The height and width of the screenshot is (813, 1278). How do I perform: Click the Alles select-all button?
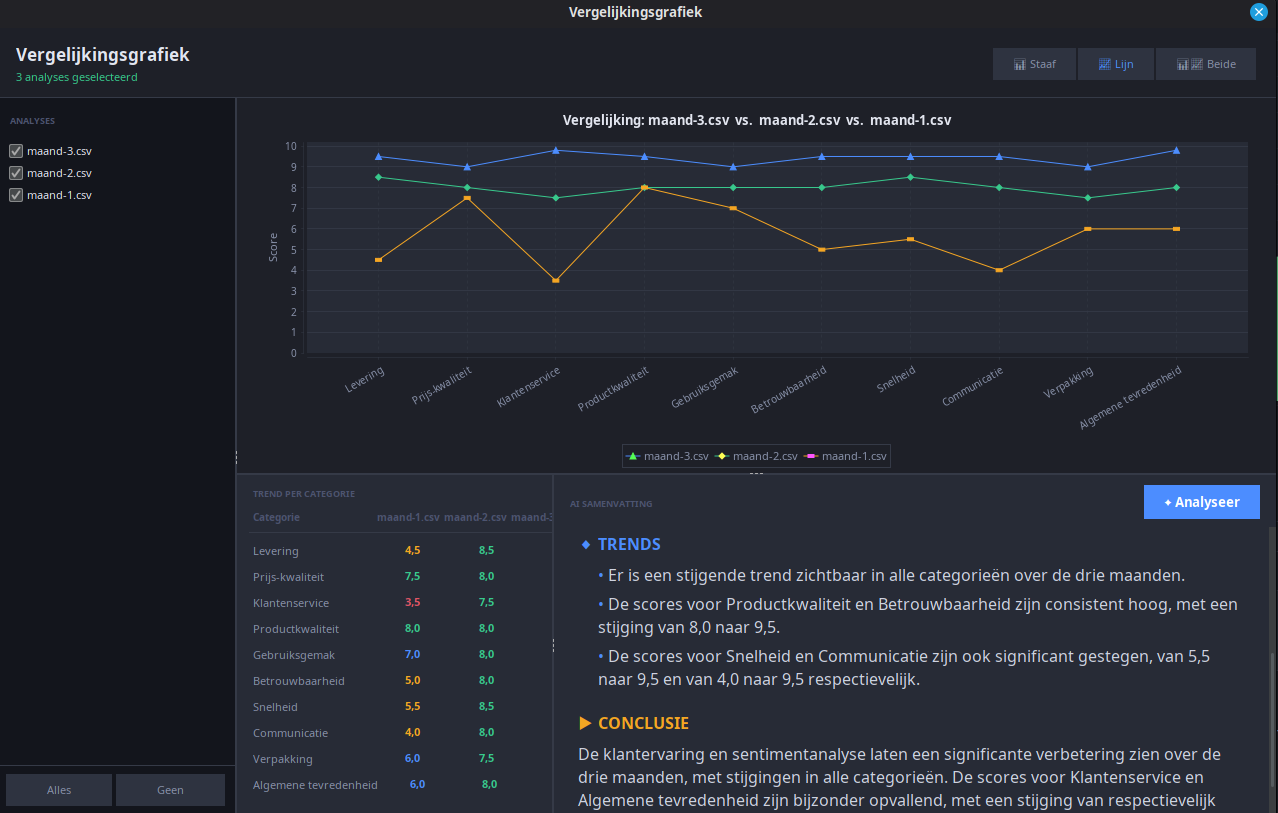point(59,790)
